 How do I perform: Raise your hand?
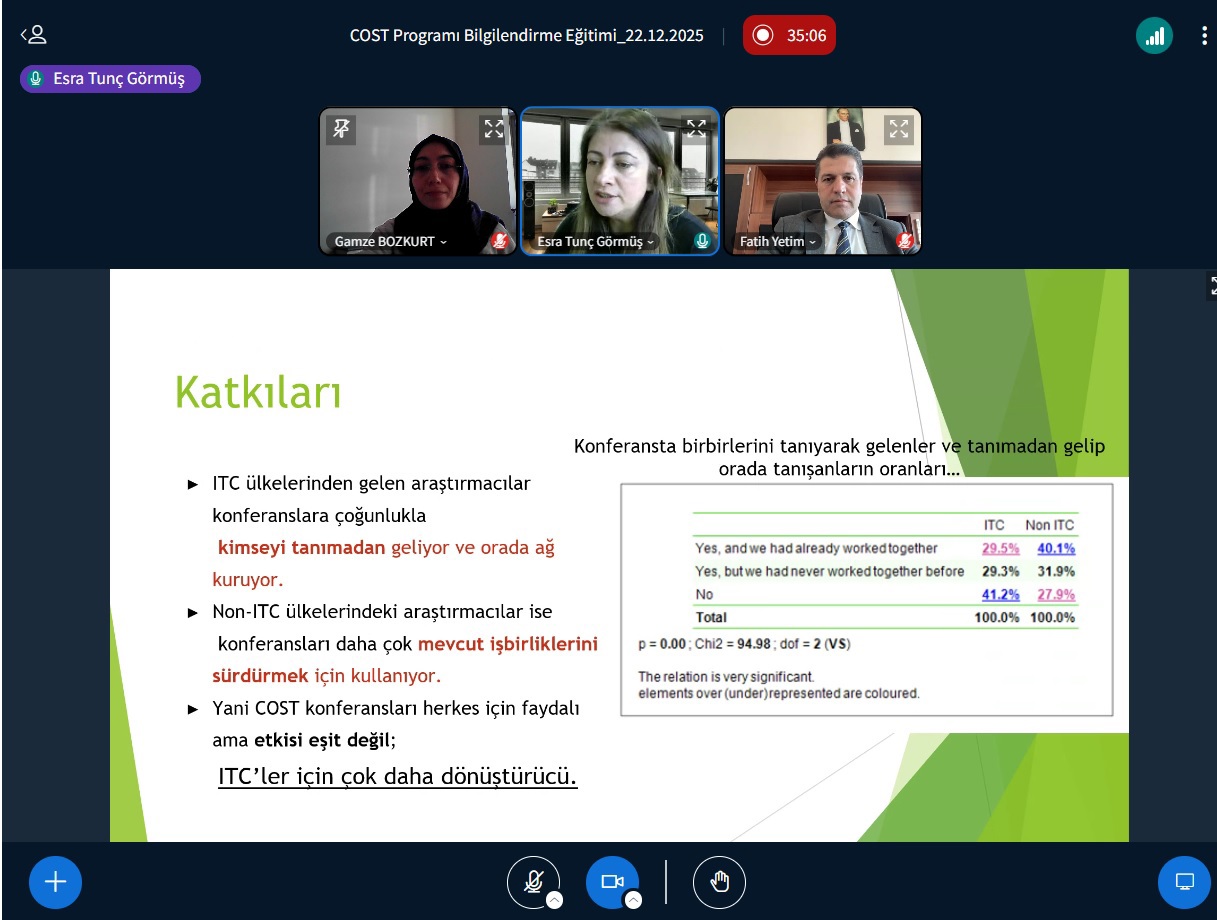[720, 882]
